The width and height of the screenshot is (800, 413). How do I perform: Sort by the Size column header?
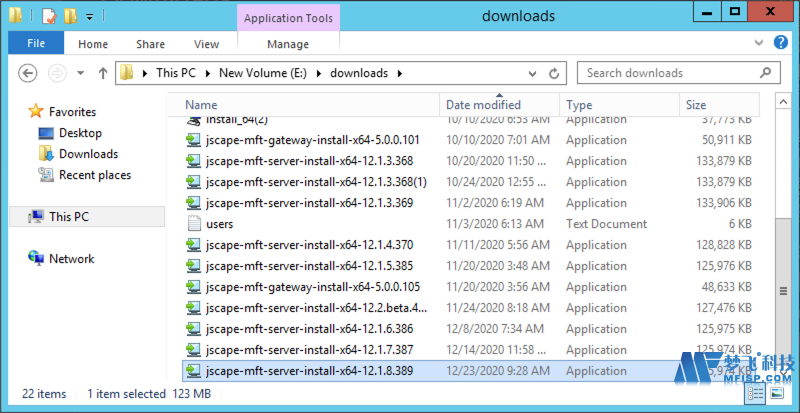(x=719, y=105)
